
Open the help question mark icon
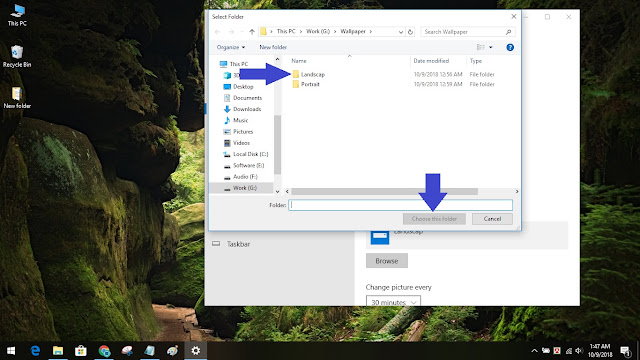(510, 47)
